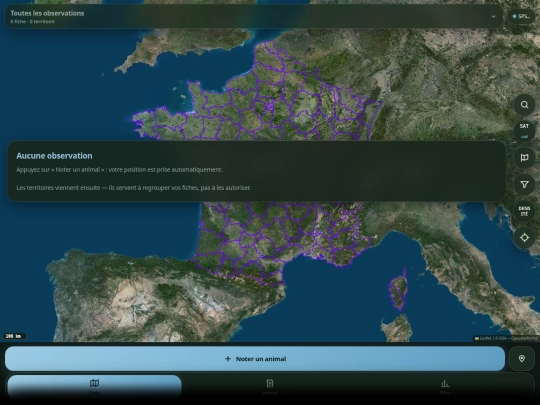Click the GPS status indicator

521,16
